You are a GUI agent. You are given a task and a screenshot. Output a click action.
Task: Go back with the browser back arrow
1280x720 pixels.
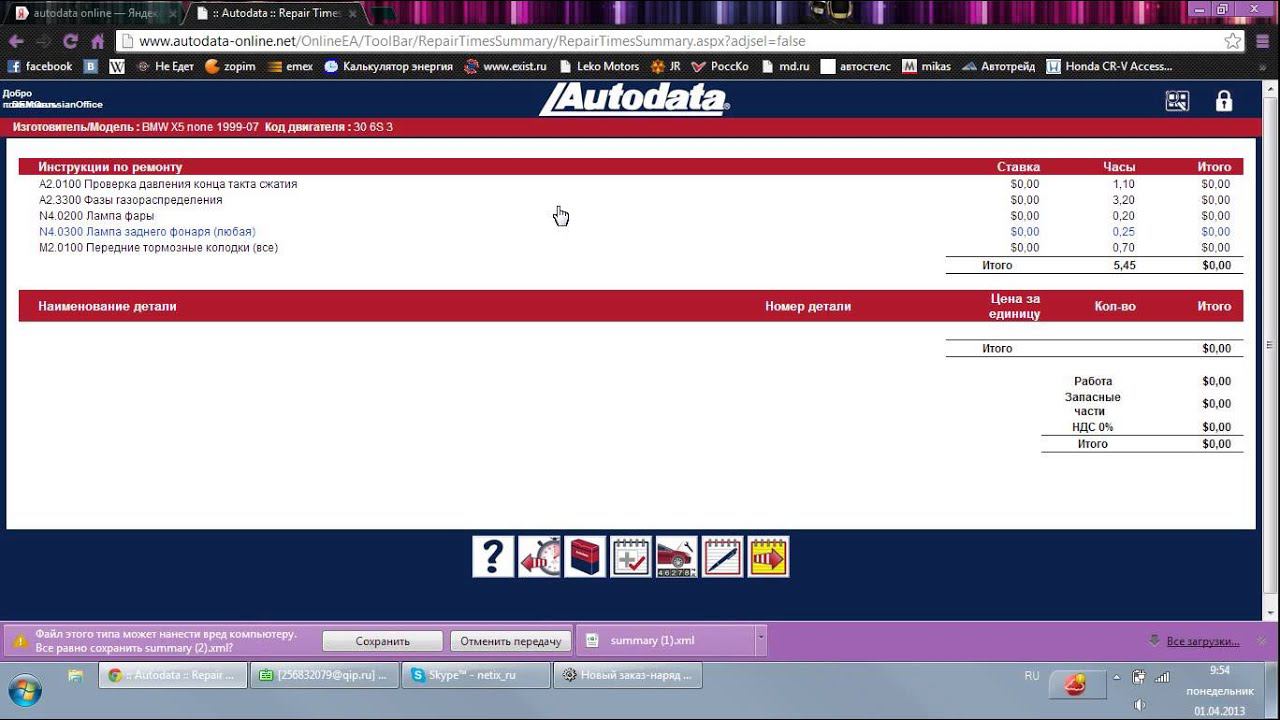tap(16, 41)
